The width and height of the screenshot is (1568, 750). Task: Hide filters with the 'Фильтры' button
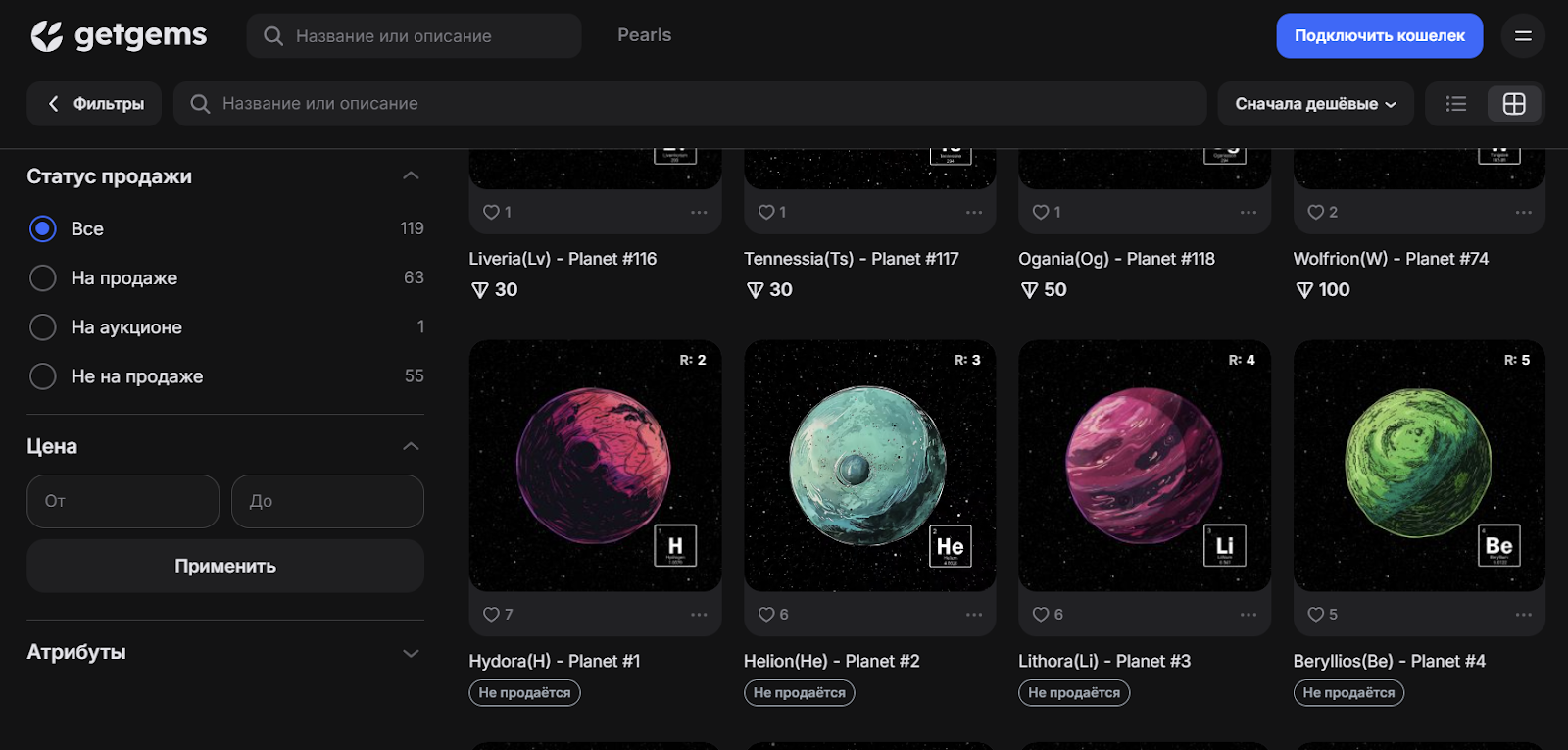click(x=95, y=104)
